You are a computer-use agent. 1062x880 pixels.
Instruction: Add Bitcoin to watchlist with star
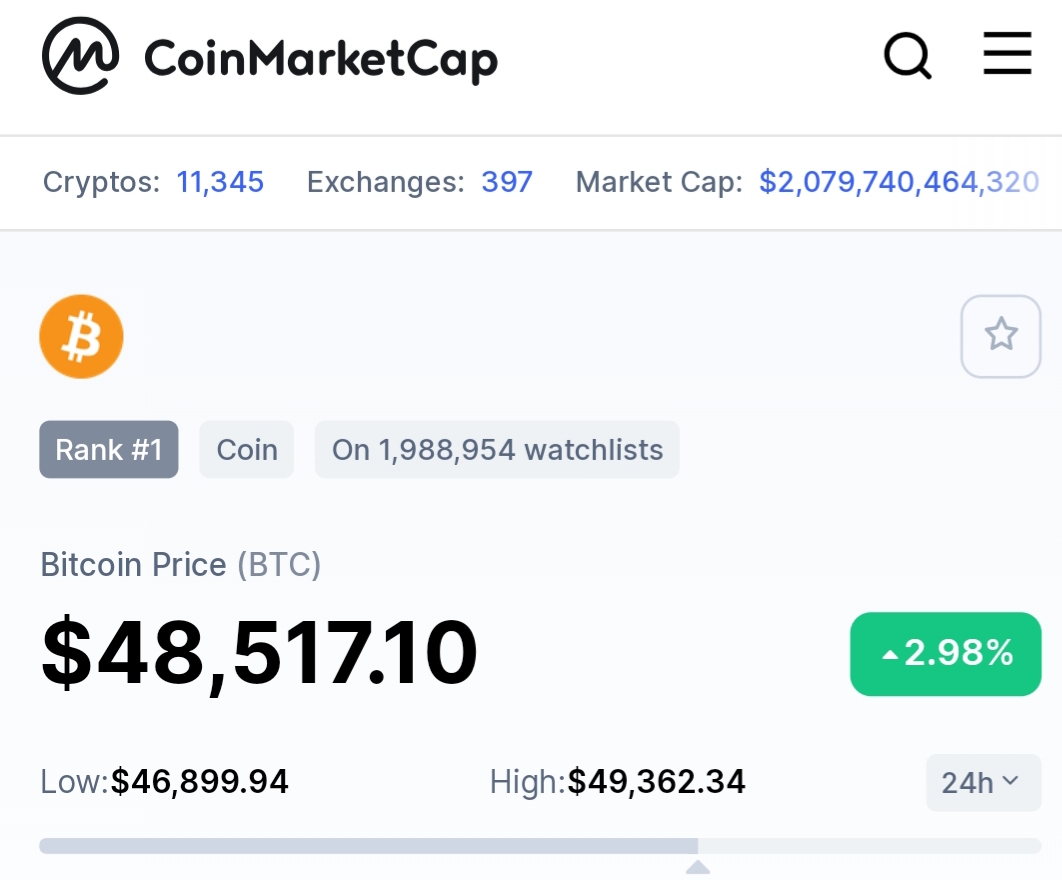1000,336
